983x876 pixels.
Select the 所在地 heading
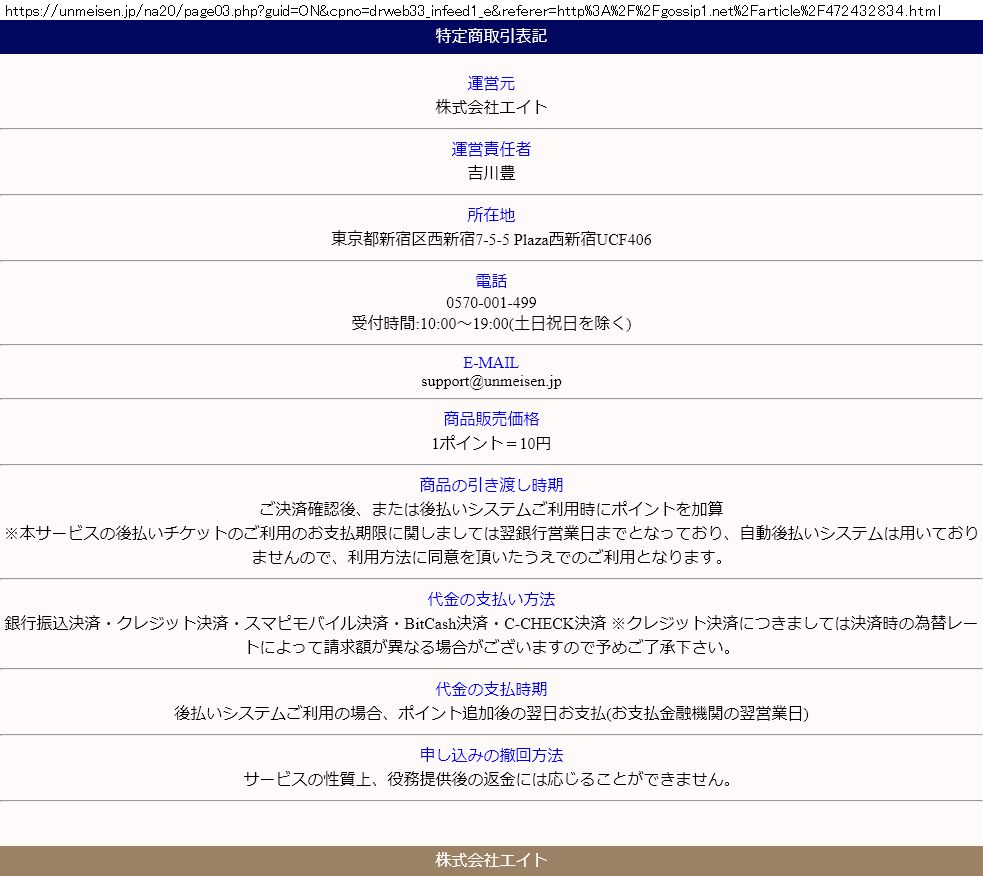tap(491, 216)
